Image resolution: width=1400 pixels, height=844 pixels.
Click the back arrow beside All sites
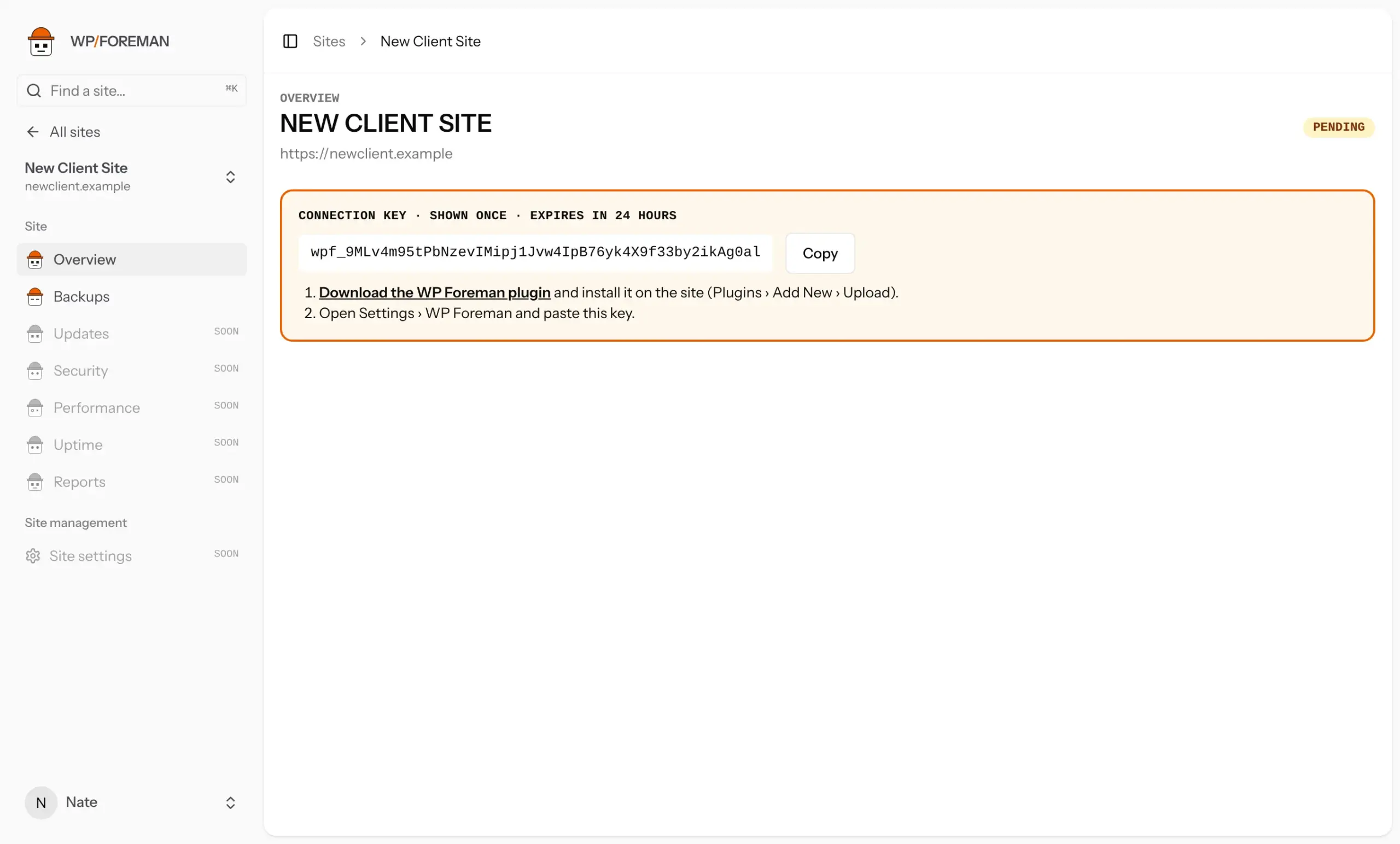coord(33,132)
